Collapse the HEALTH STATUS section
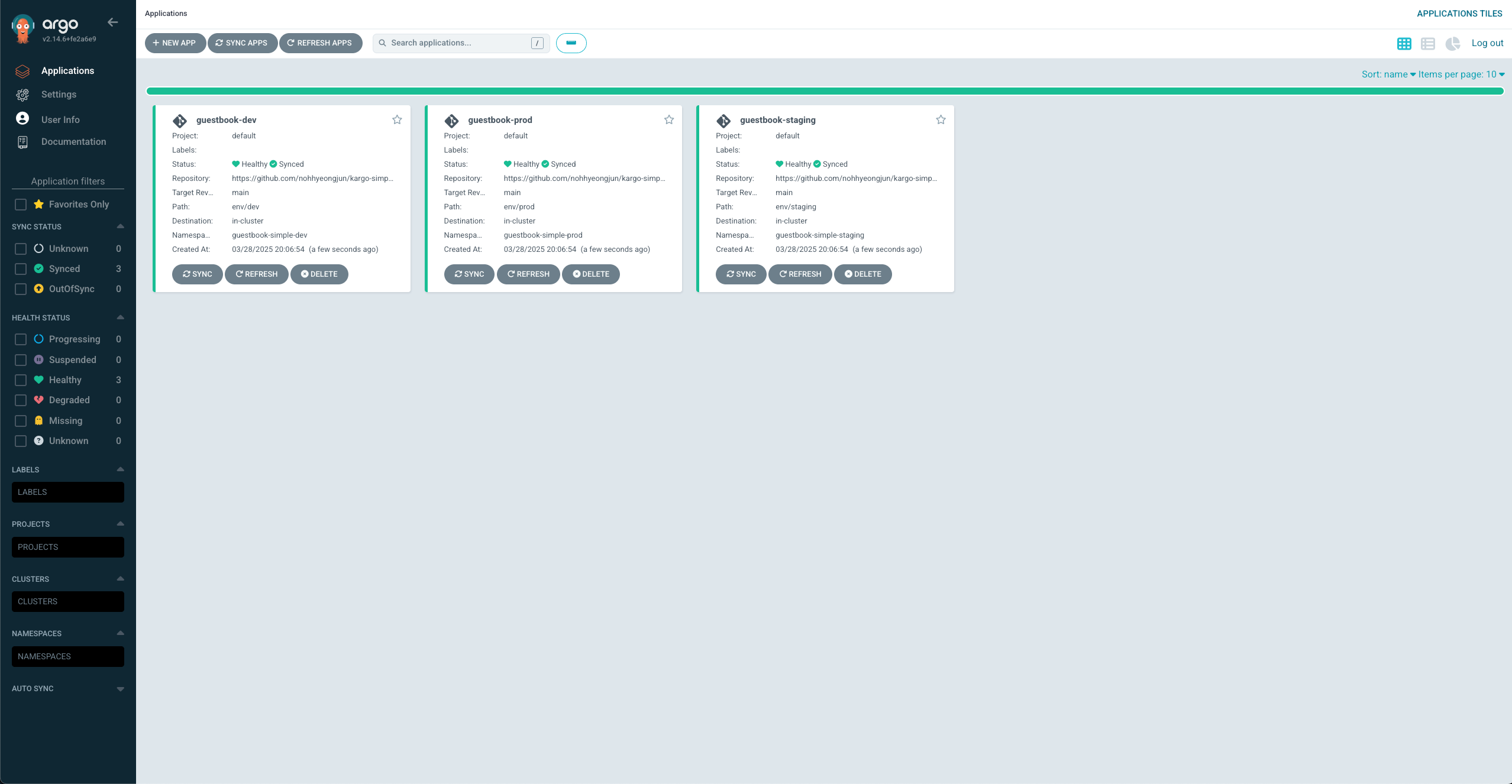This screenshot has width=1512, height=784. point(120,318)
